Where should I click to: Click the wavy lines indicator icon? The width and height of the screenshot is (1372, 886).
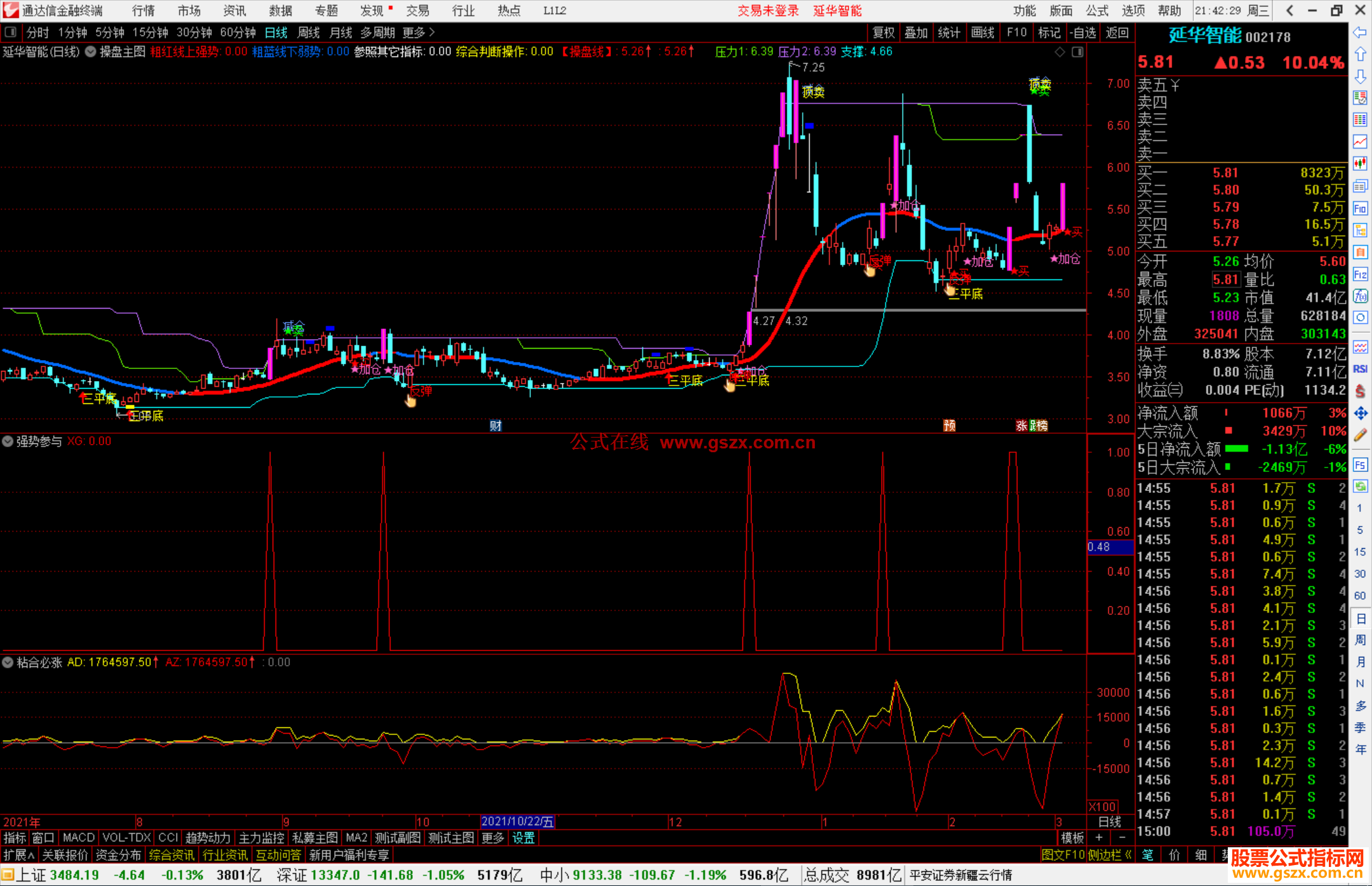pos(1360,347)
